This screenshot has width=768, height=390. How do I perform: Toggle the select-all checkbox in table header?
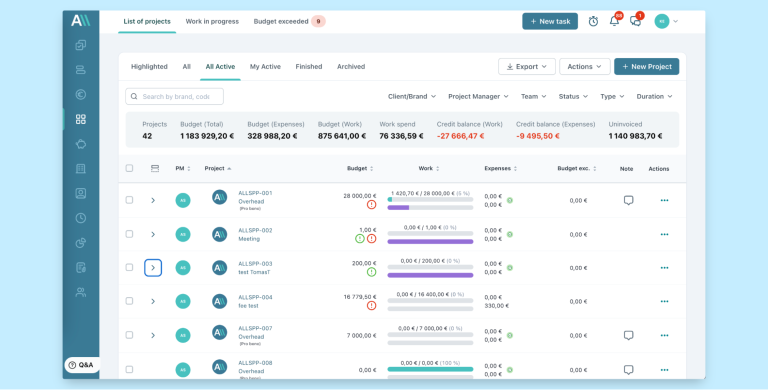pyautogui.click(x=129, y=169)
